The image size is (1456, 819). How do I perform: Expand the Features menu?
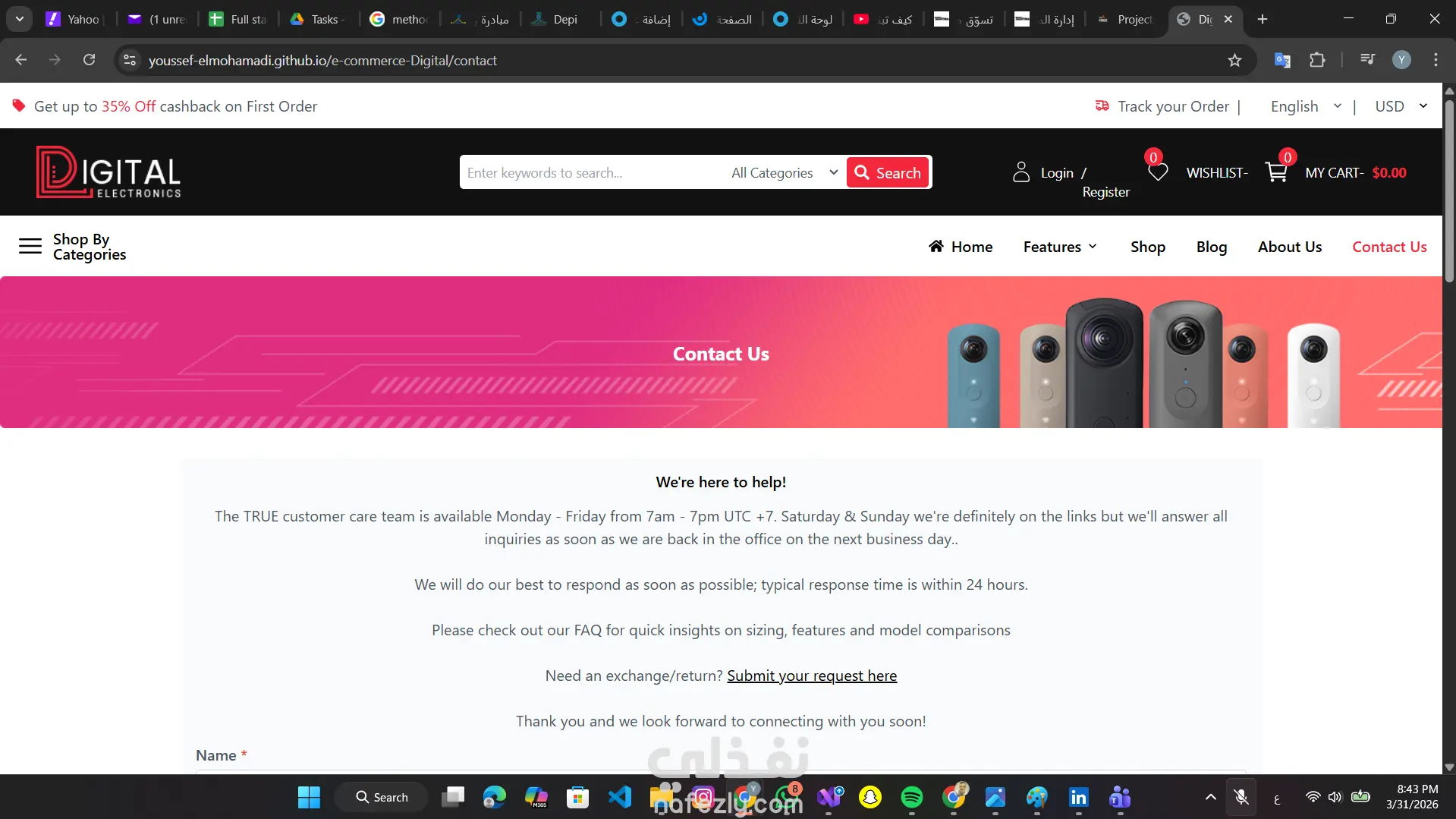click(x=1060, y=247)
